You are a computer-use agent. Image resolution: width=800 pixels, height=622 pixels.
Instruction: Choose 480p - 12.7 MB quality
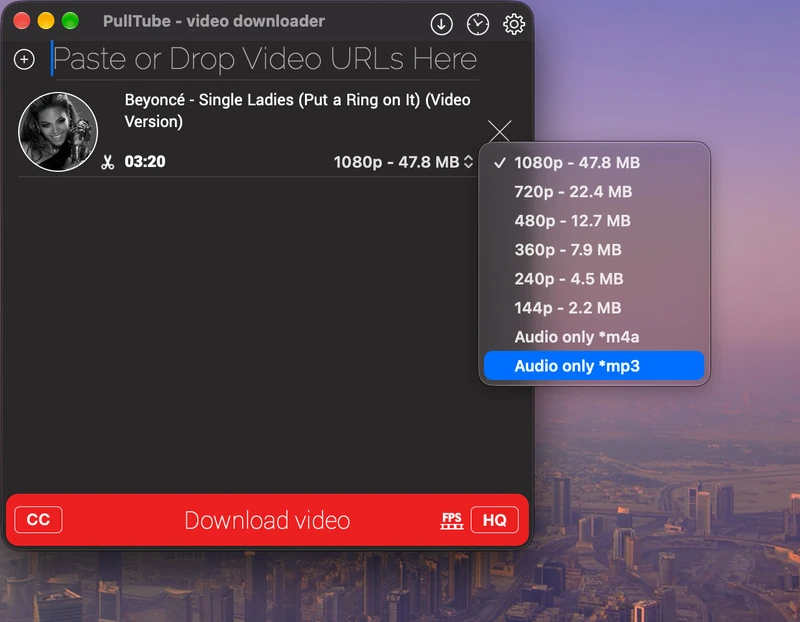coord(594,220)
